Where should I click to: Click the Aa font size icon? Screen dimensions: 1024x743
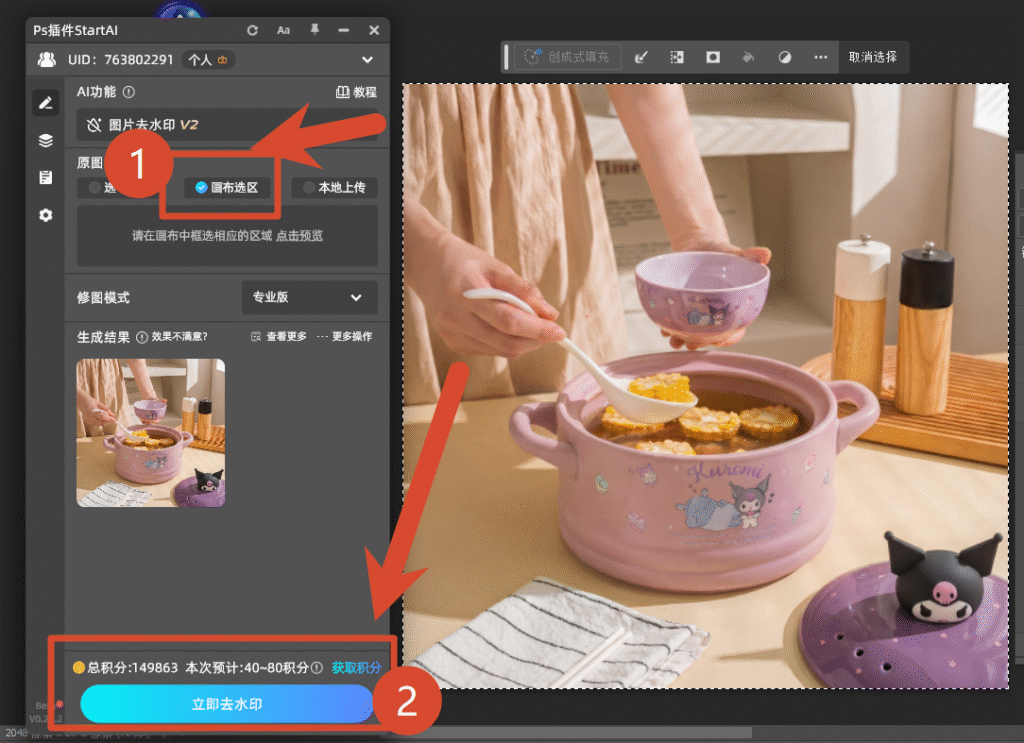pyautogui.click(x=283, y=30)
